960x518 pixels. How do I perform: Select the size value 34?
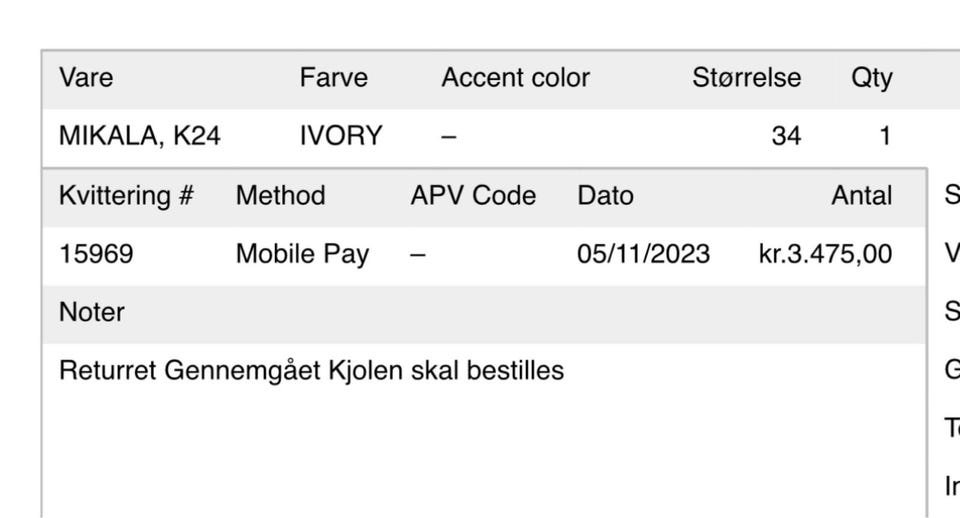[x=786, y=136]
